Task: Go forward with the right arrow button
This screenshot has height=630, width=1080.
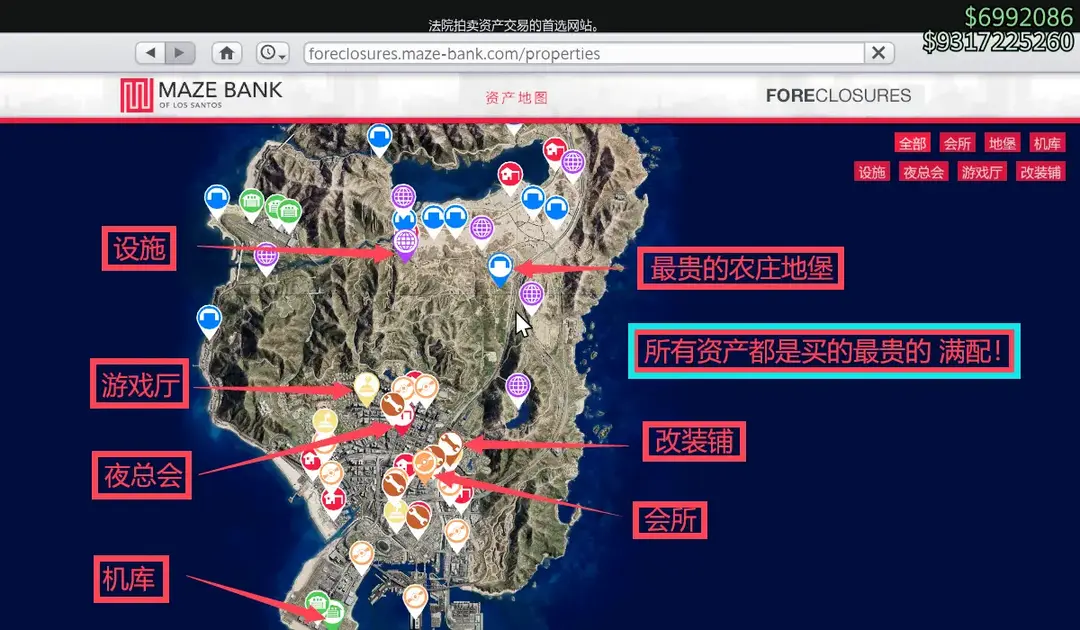Action: (179, 53)
